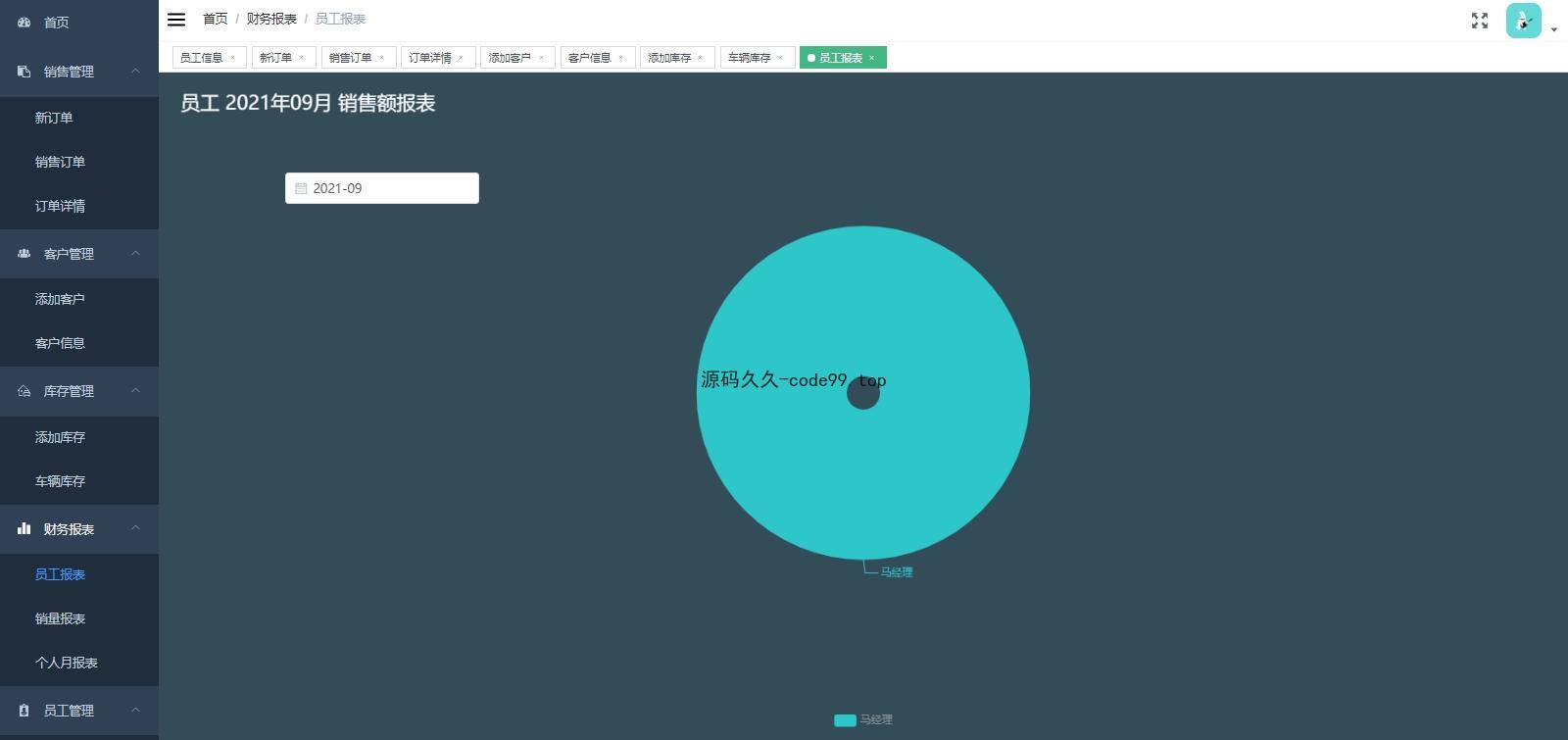This screenshot has height=740, width=1568.
Task: Click the 员工管理 badge icon
Action: [x=24, y=711]
